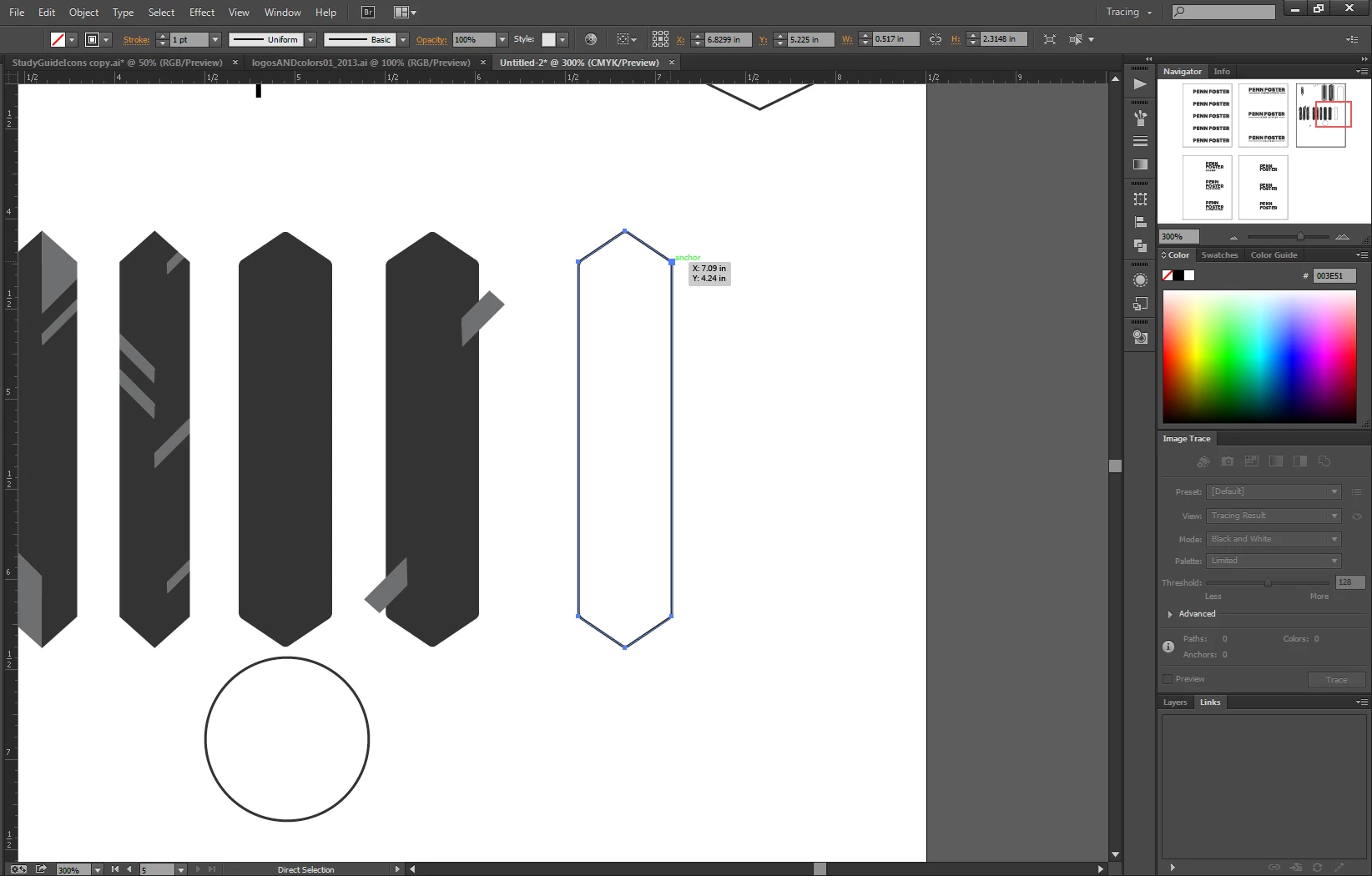This screenshot has width=1372, height=876.
Task: Open the Layers/Links panel flyout menu
Action: pos(1361,702)
